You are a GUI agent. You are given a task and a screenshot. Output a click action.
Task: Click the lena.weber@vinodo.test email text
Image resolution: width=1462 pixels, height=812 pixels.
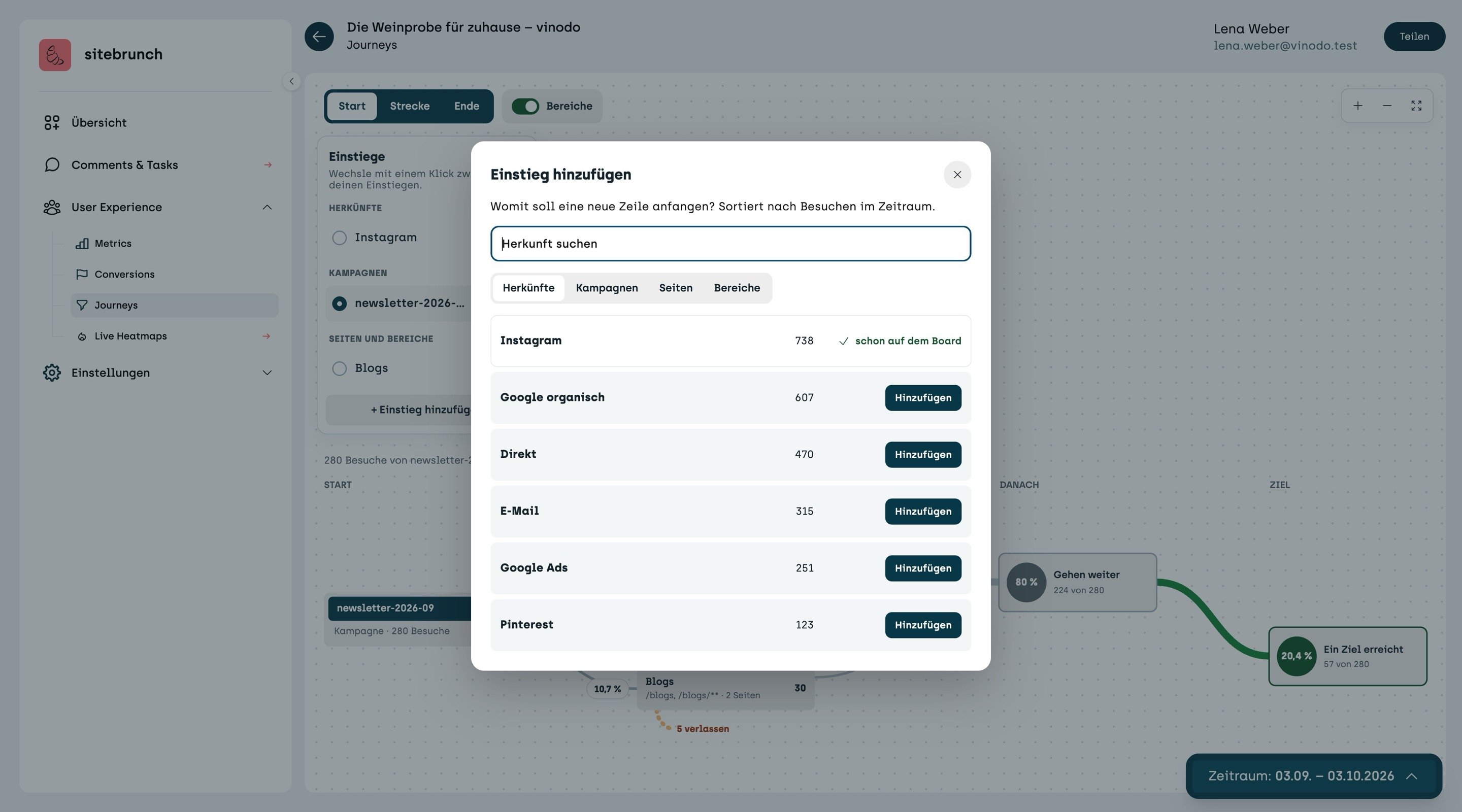pyautogui.click(x=1285, y=45)
